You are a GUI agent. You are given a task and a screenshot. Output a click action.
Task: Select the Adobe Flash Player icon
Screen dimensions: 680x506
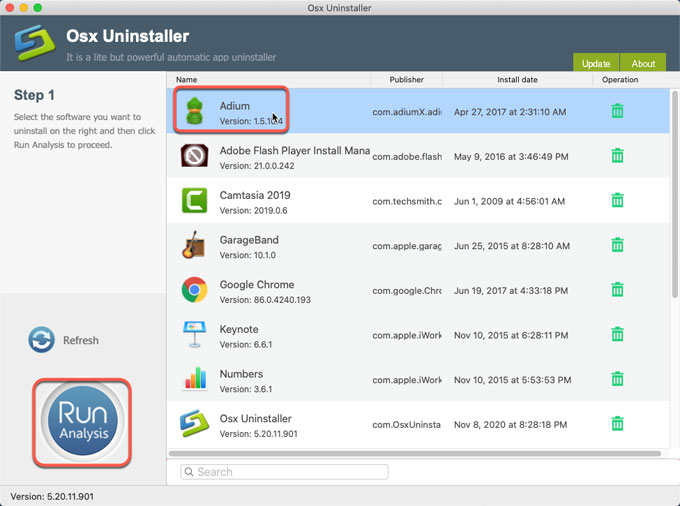194,156
